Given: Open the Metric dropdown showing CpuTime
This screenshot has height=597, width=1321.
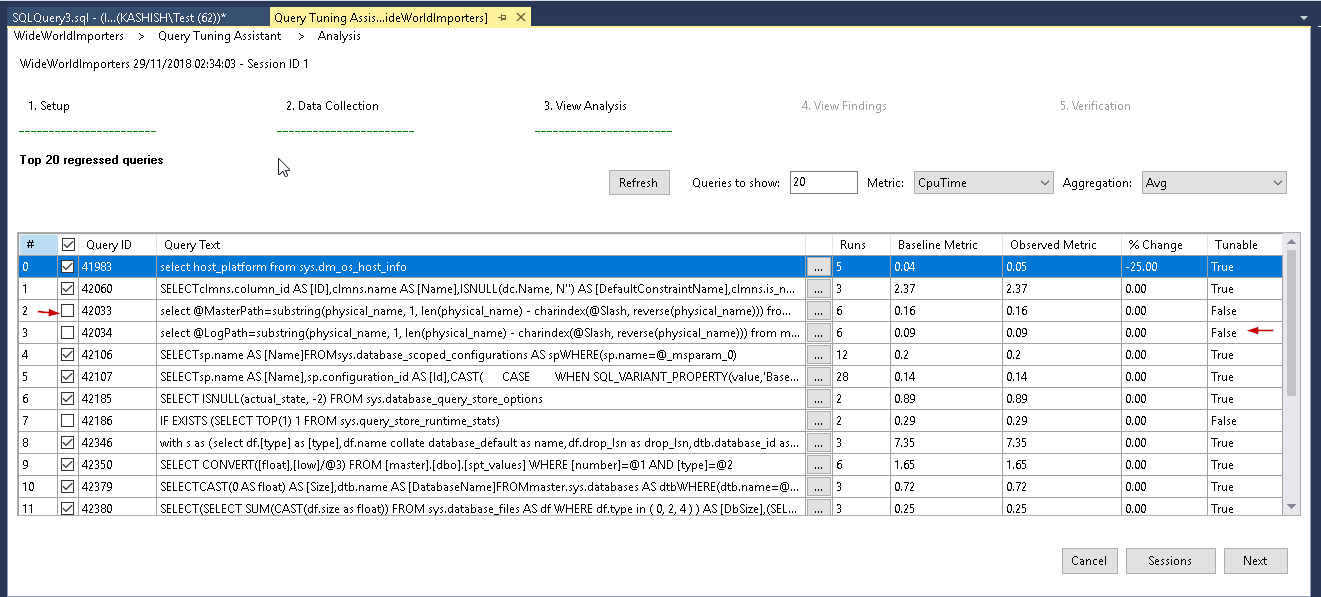Looking at the screenshot, I should [983, 183].
